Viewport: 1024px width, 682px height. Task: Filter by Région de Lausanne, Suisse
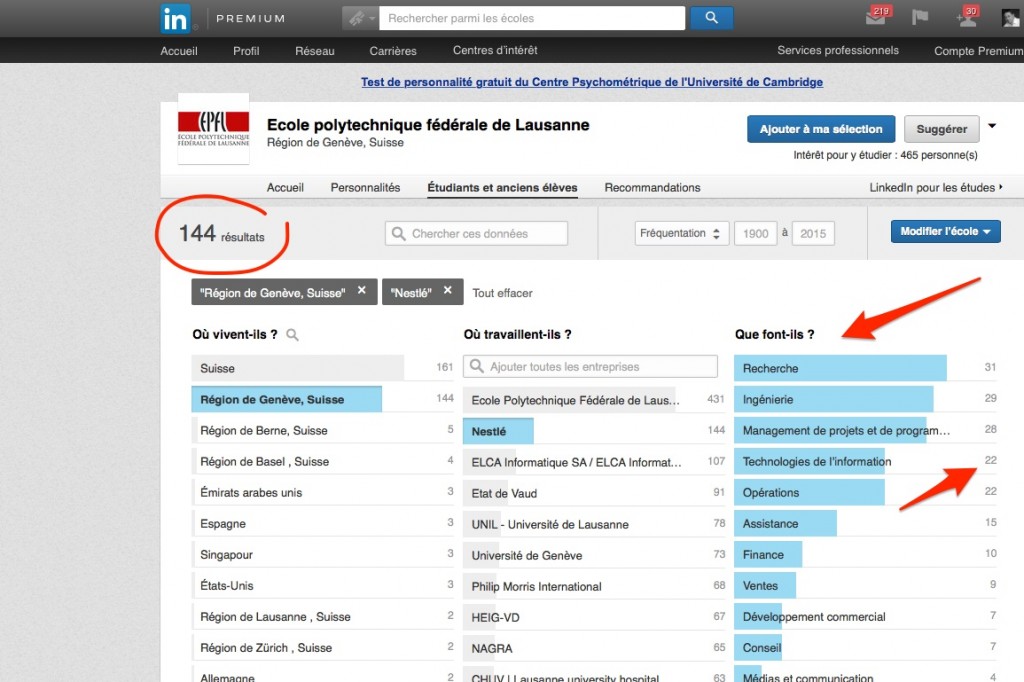coord(323,617)
